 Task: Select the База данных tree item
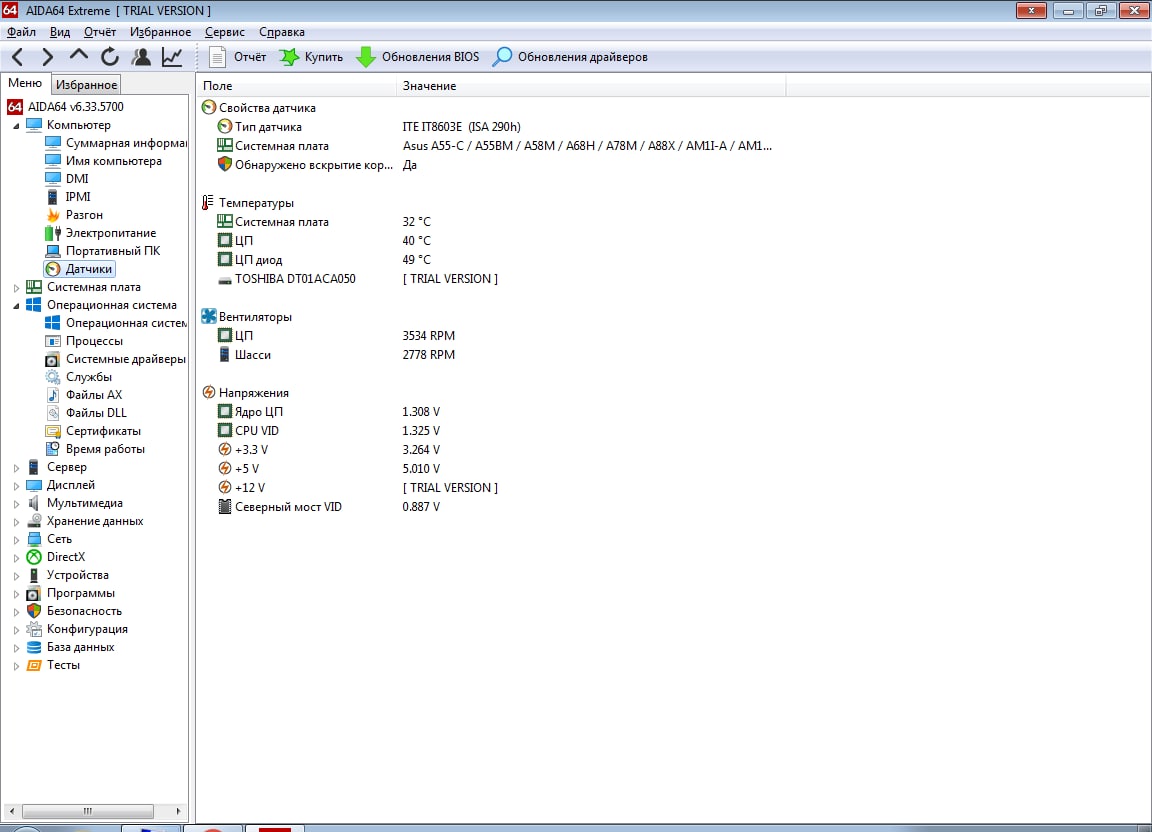71,648
